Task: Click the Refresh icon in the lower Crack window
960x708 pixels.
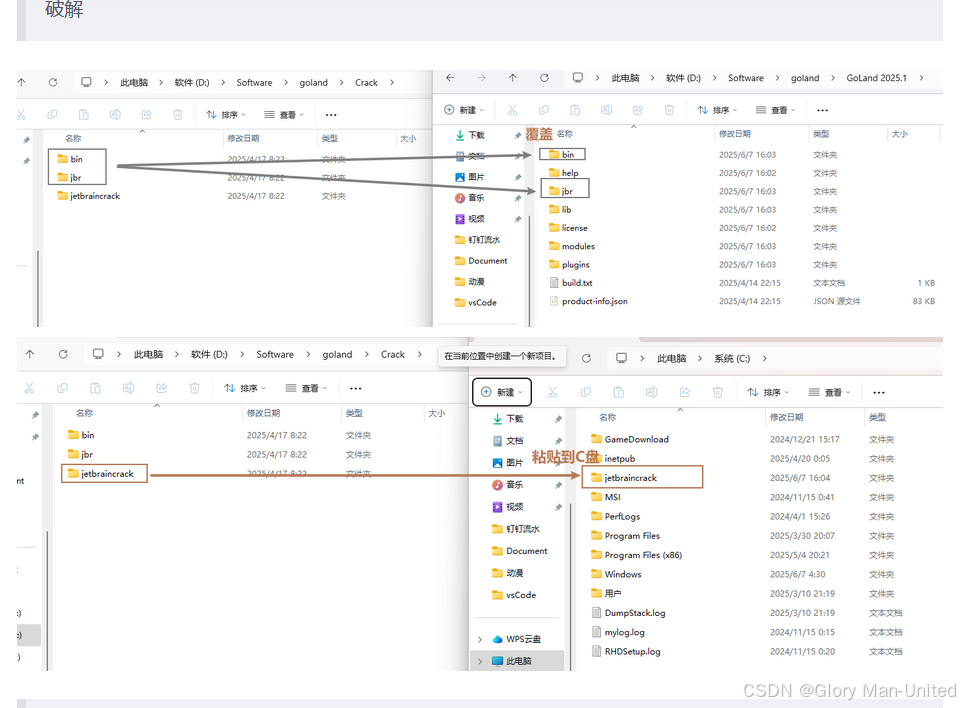Action: [63, 354]
